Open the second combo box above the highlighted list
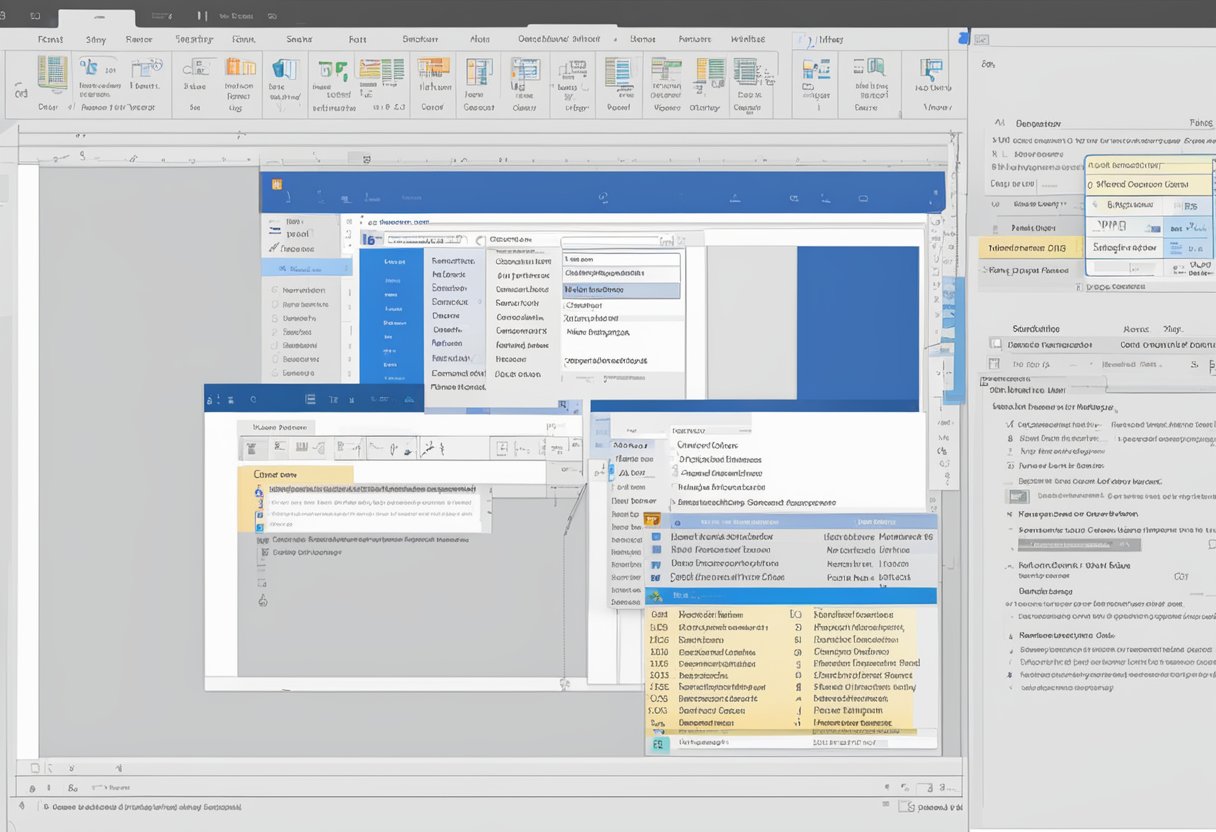This screenshot has height=832, width=1216. [x=616, y=241]
